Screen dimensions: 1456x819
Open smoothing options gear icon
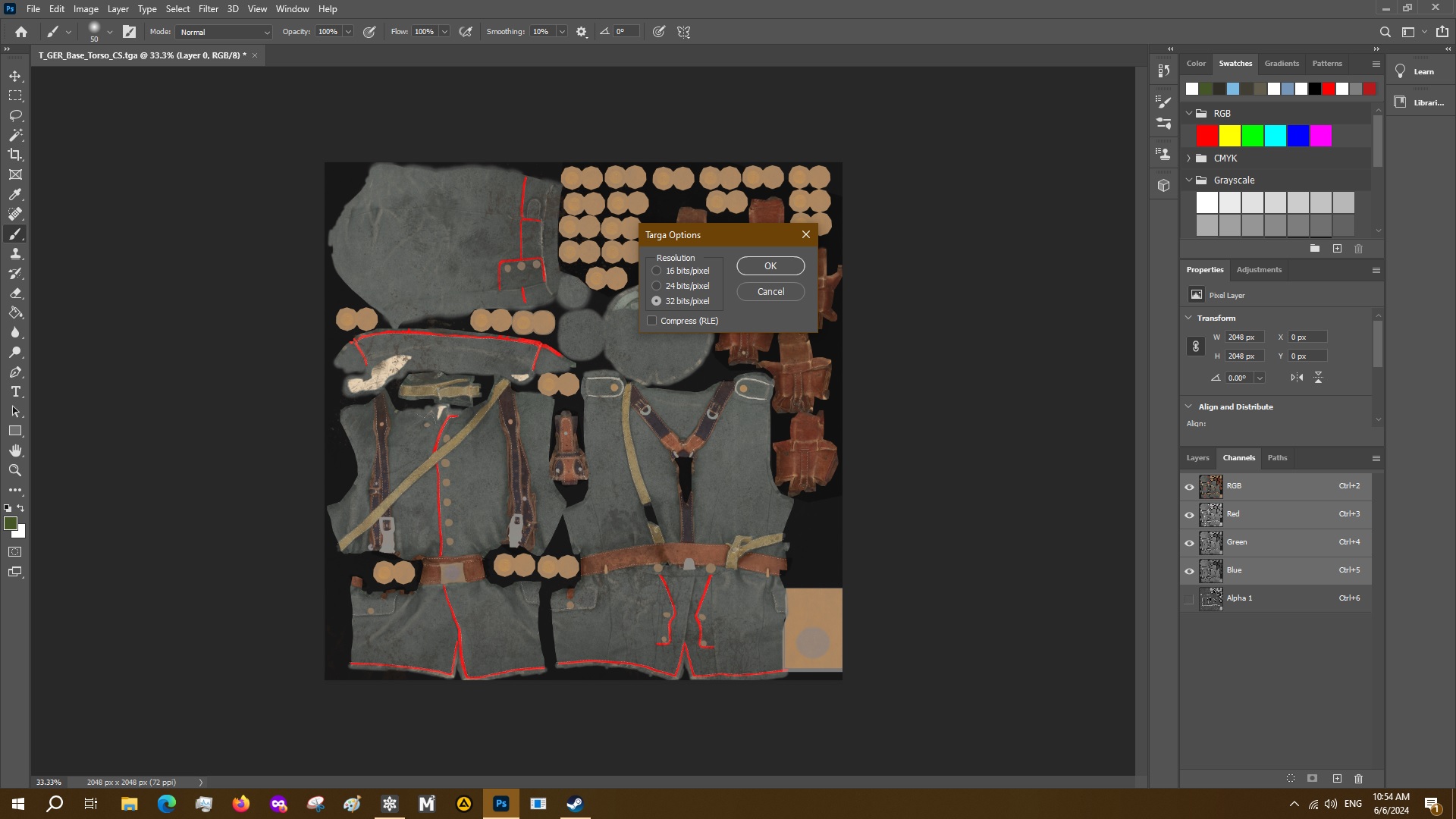pos(582,32)
